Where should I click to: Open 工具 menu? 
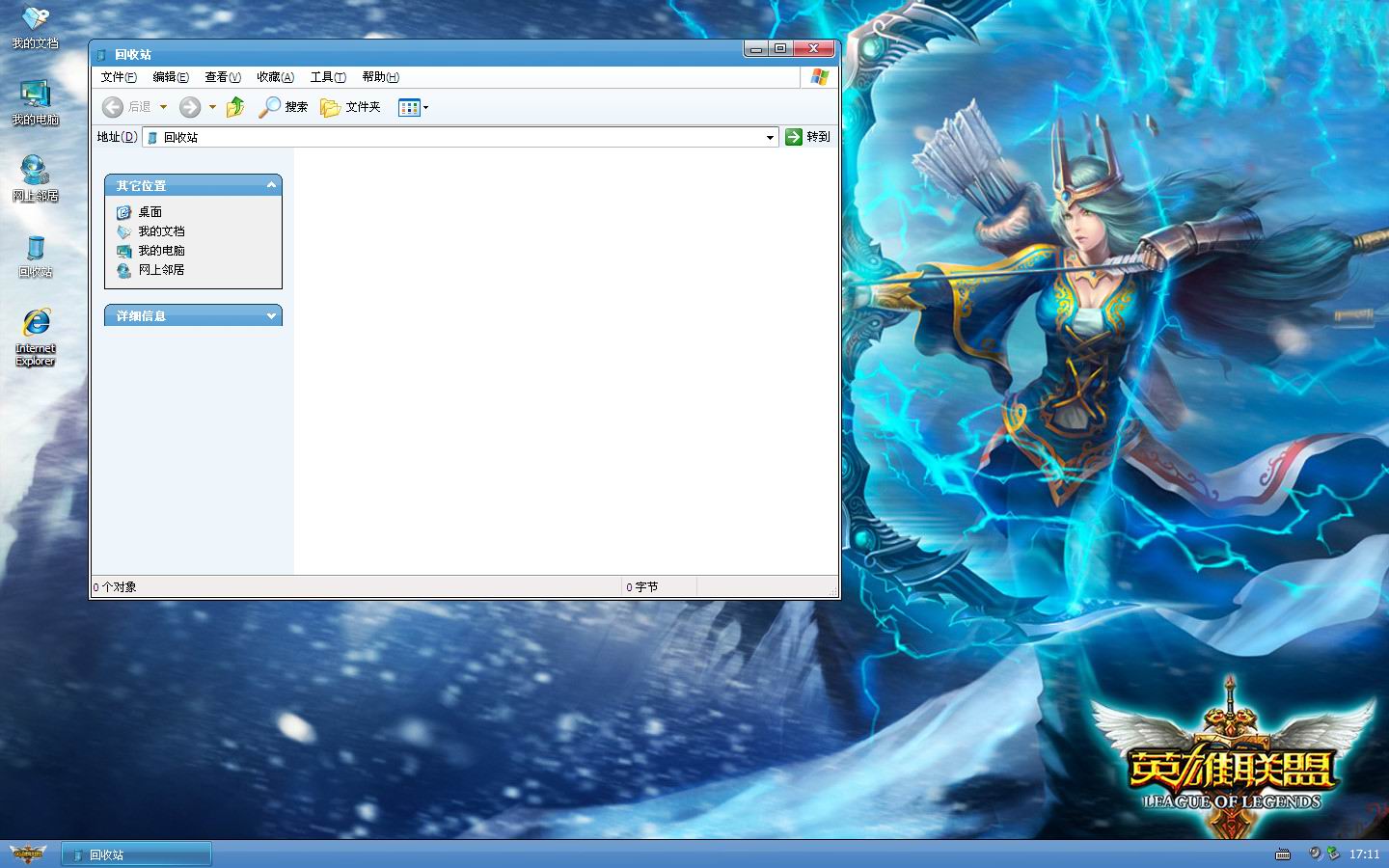pyautogui.click(x=328, y=77)
